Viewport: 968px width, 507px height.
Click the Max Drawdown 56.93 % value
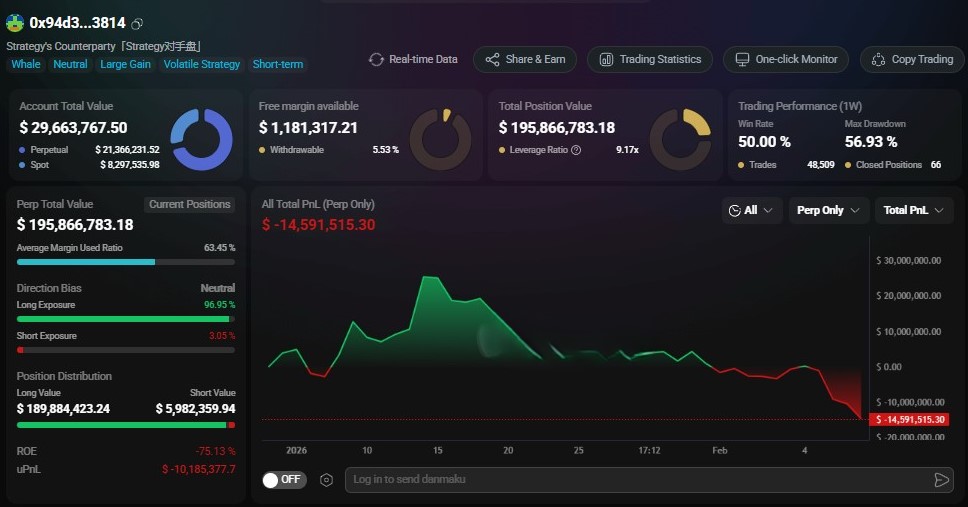[870, 142]
